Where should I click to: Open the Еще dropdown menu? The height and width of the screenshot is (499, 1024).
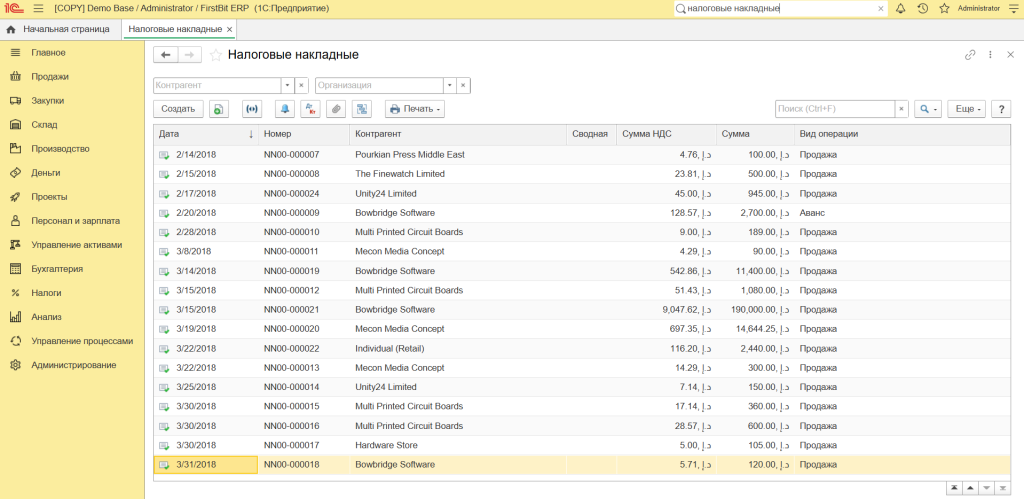[x=967, y=109]
